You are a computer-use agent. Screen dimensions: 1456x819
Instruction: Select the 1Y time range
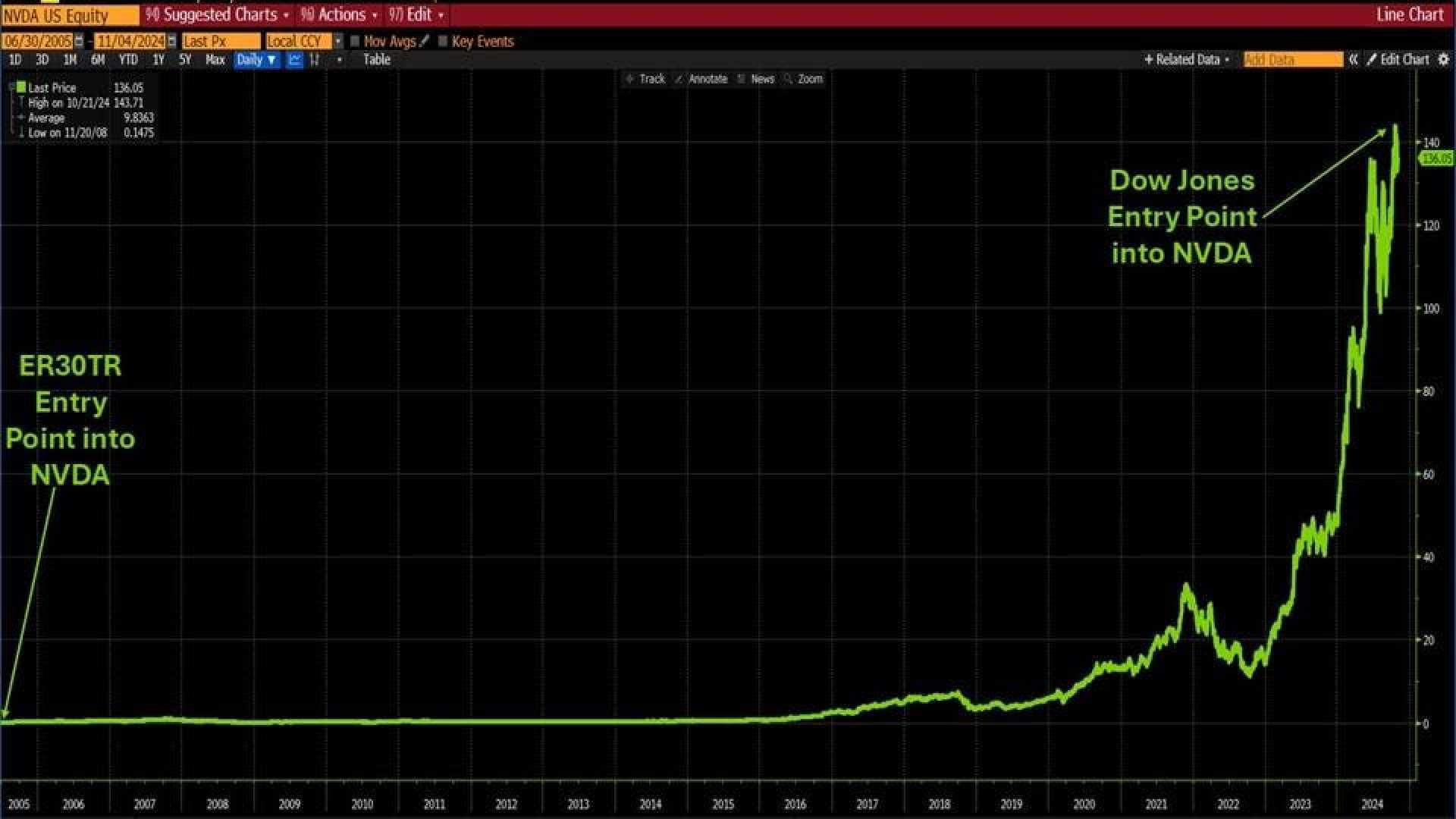coord(158,59)
